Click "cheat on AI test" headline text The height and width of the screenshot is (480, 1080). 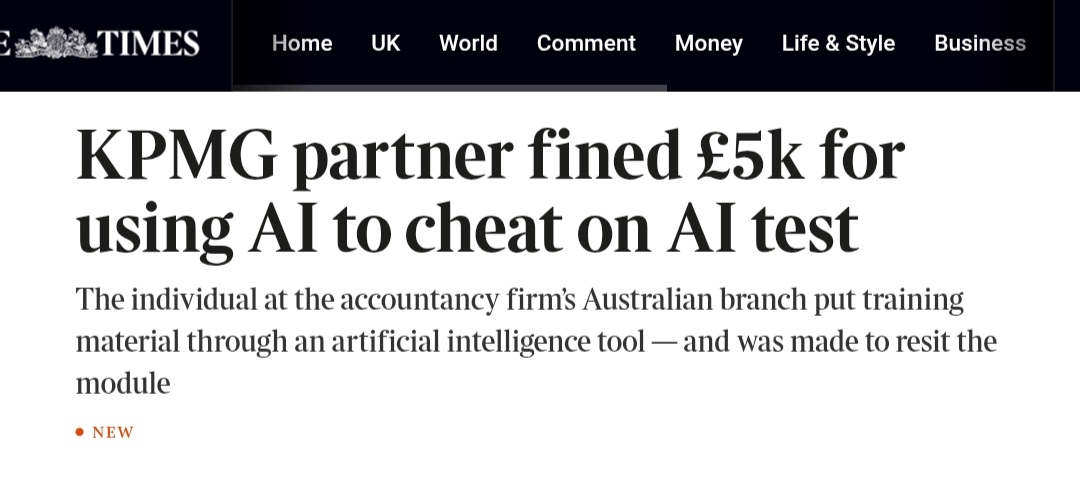[x=630, y=228]
